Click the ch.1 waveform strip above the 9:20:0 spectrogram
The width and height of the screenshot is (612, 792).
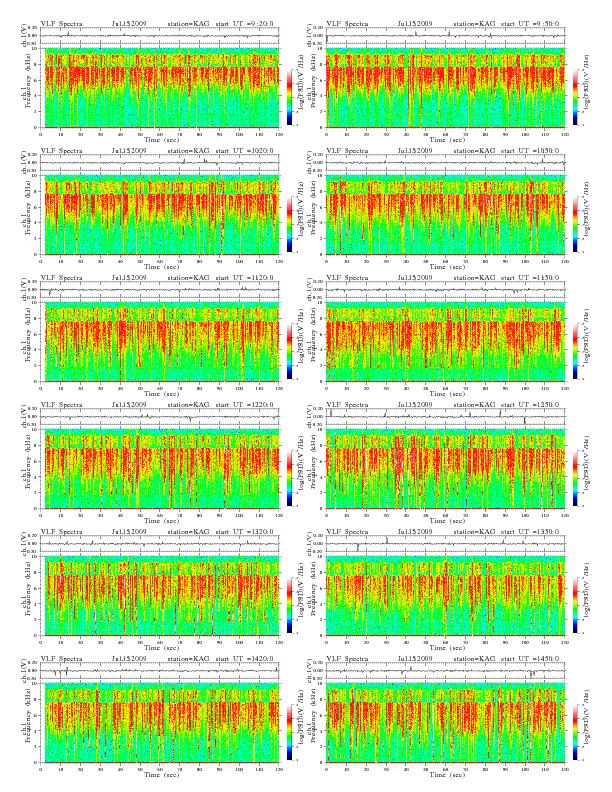[160, 36]
